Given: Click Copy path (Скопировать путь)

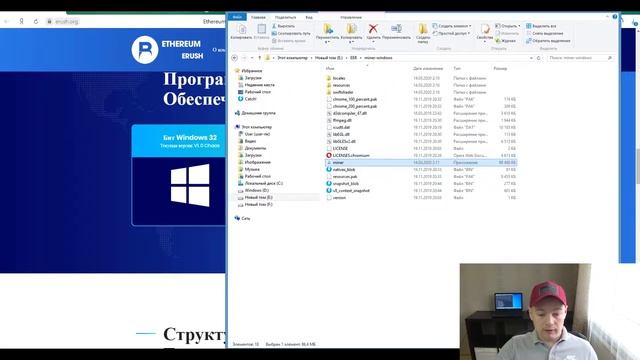Looking at the screenshot, I should [291, 33].
